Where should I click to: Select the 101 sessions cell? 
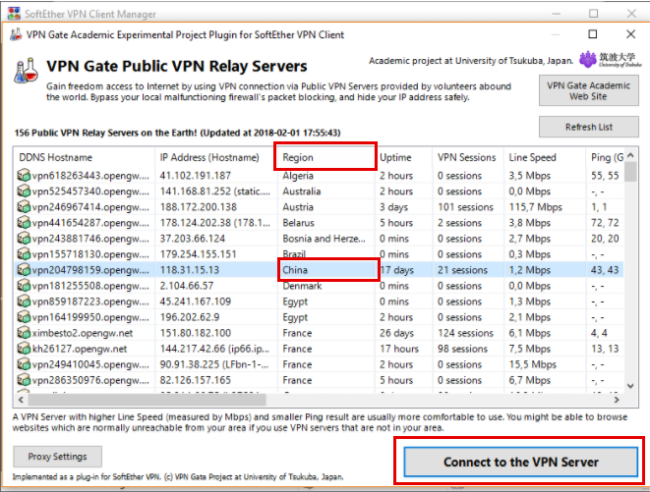point(466,207)
